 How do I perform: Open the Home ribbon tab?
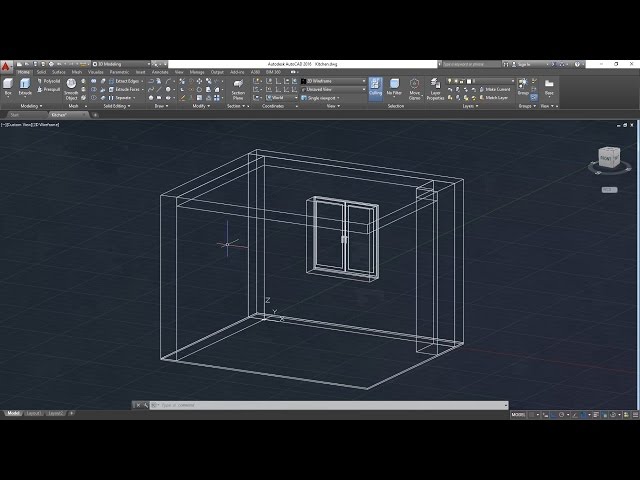(23, 72)
